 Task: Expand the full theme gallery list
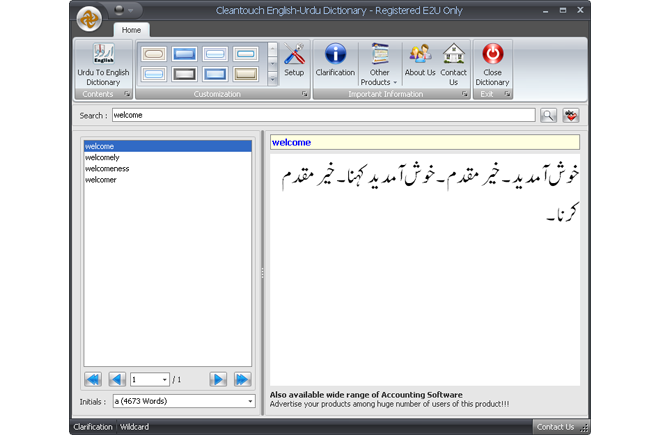pyautogui.click(x=272, y=79)
